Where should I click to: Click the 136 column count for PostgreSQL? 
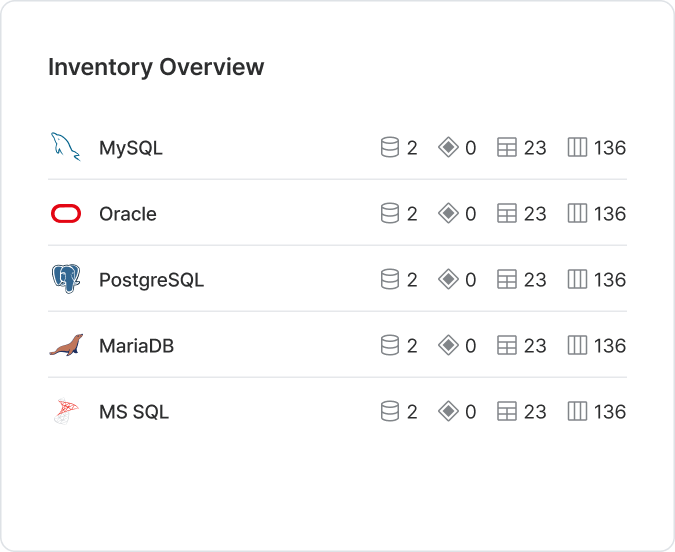(x=610, y=280)
